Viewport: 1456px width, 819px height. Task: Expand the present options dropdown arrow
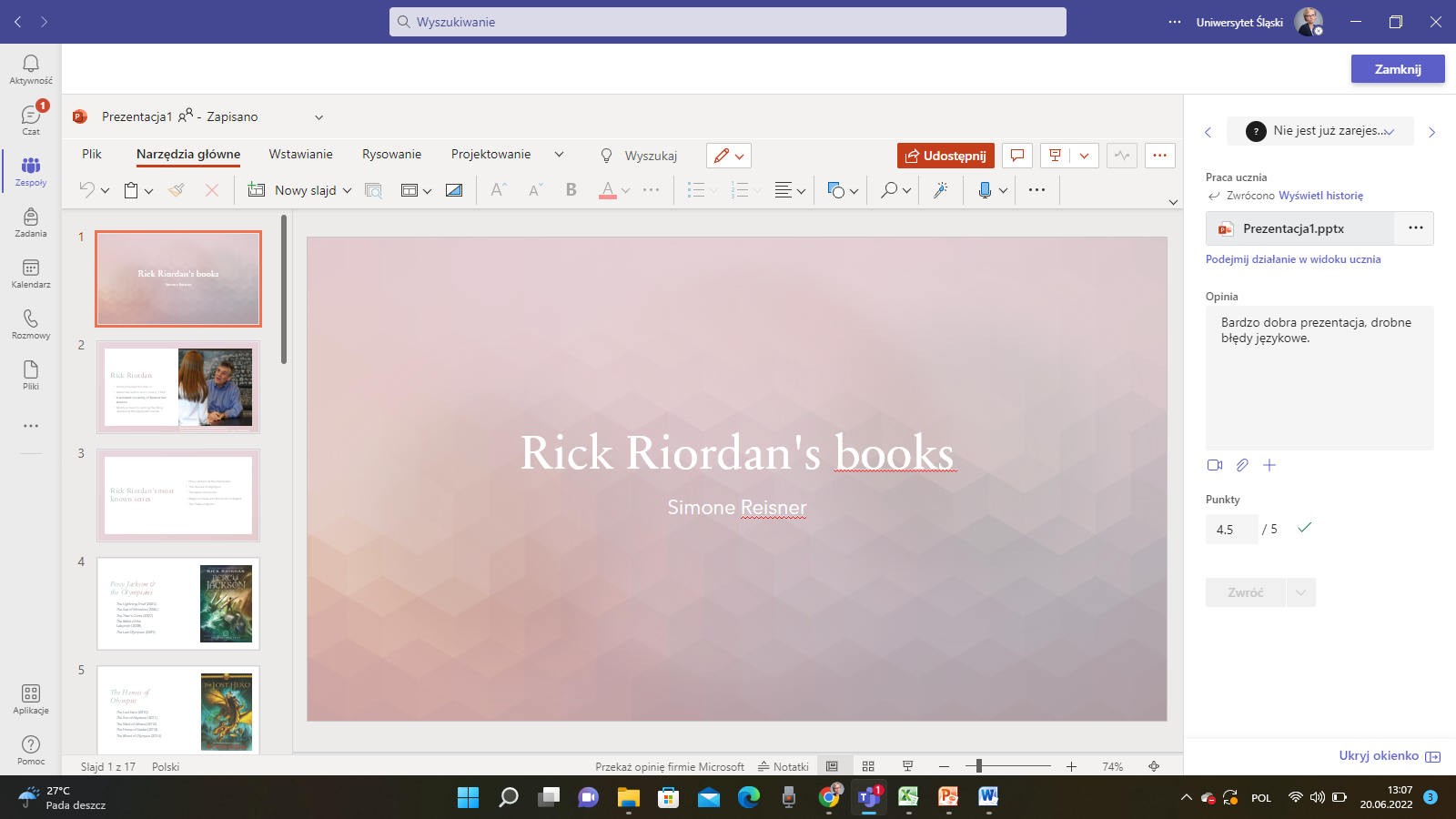tap(1084, 156)
